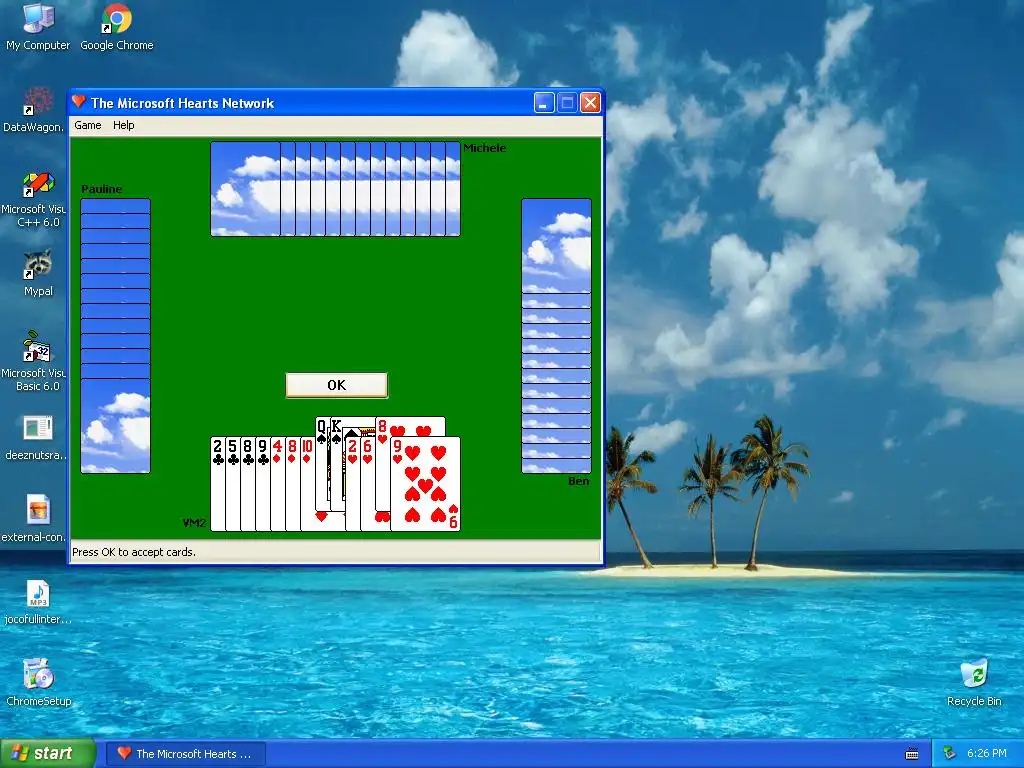
Task: Minimize the Microsoft Hearts Network window
Action: tap(544, 103)
